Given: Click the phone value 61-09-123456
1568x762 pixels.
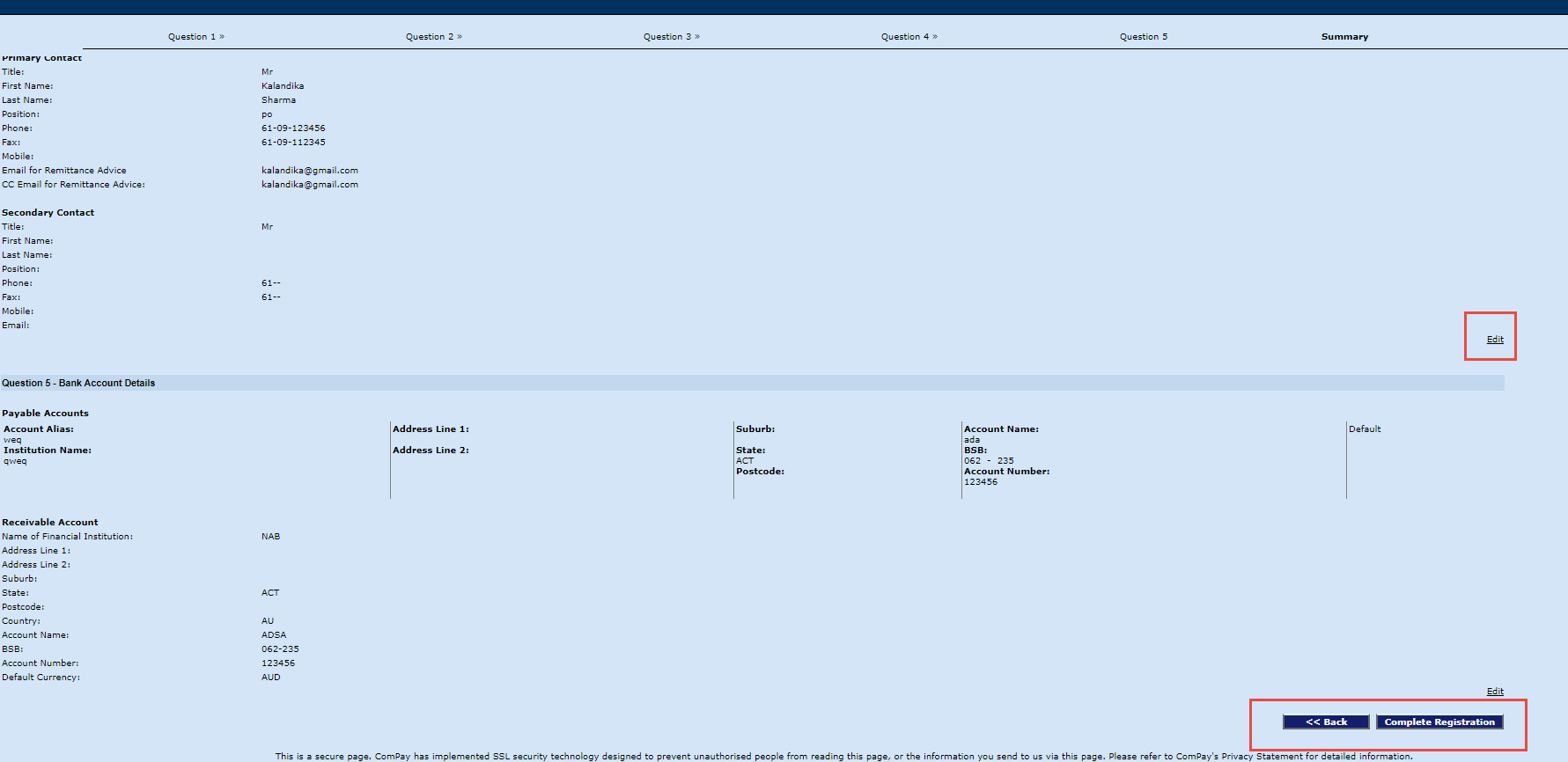Looking at the screenshot, I should (293, 128).
